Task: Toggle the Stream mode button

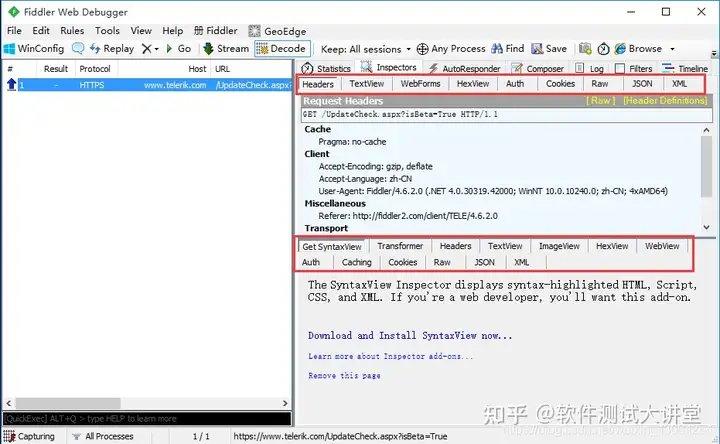Action: click(x=226, y=49)
